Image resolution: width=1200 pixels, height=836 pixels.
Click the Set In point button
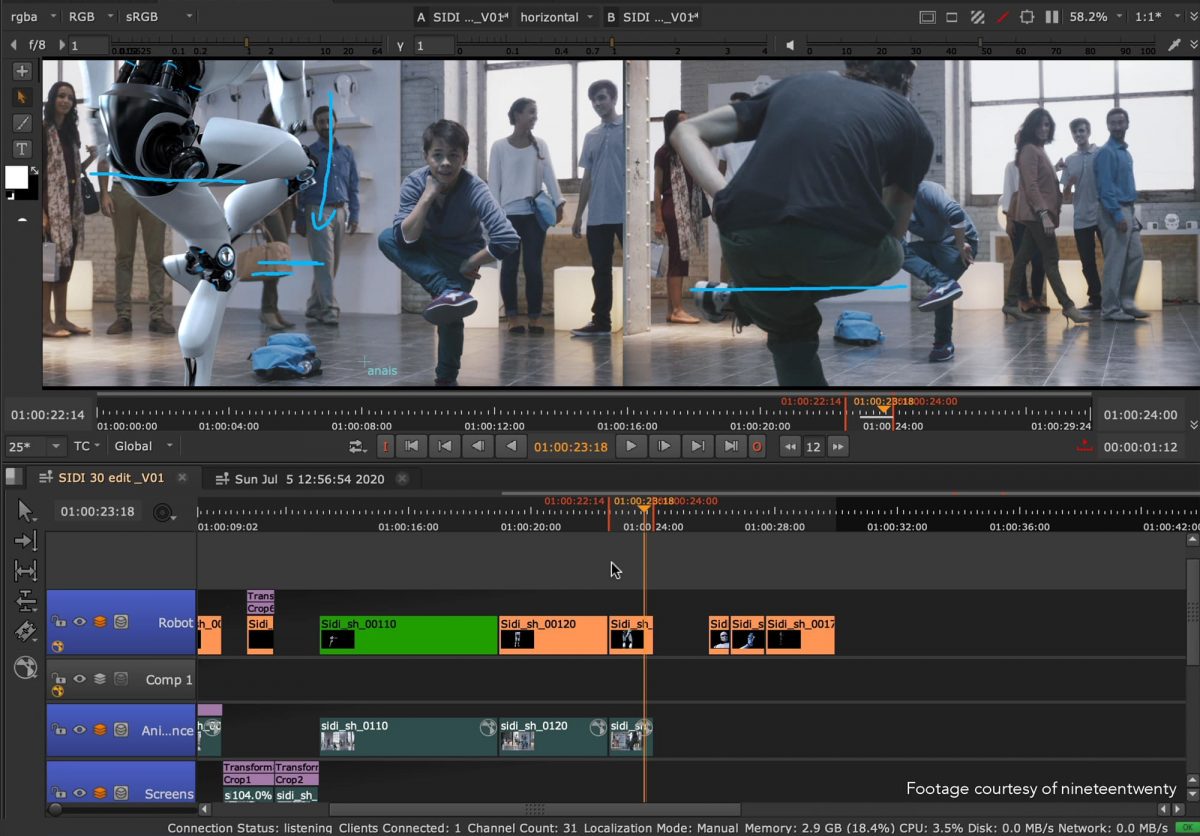coord(385,447)
